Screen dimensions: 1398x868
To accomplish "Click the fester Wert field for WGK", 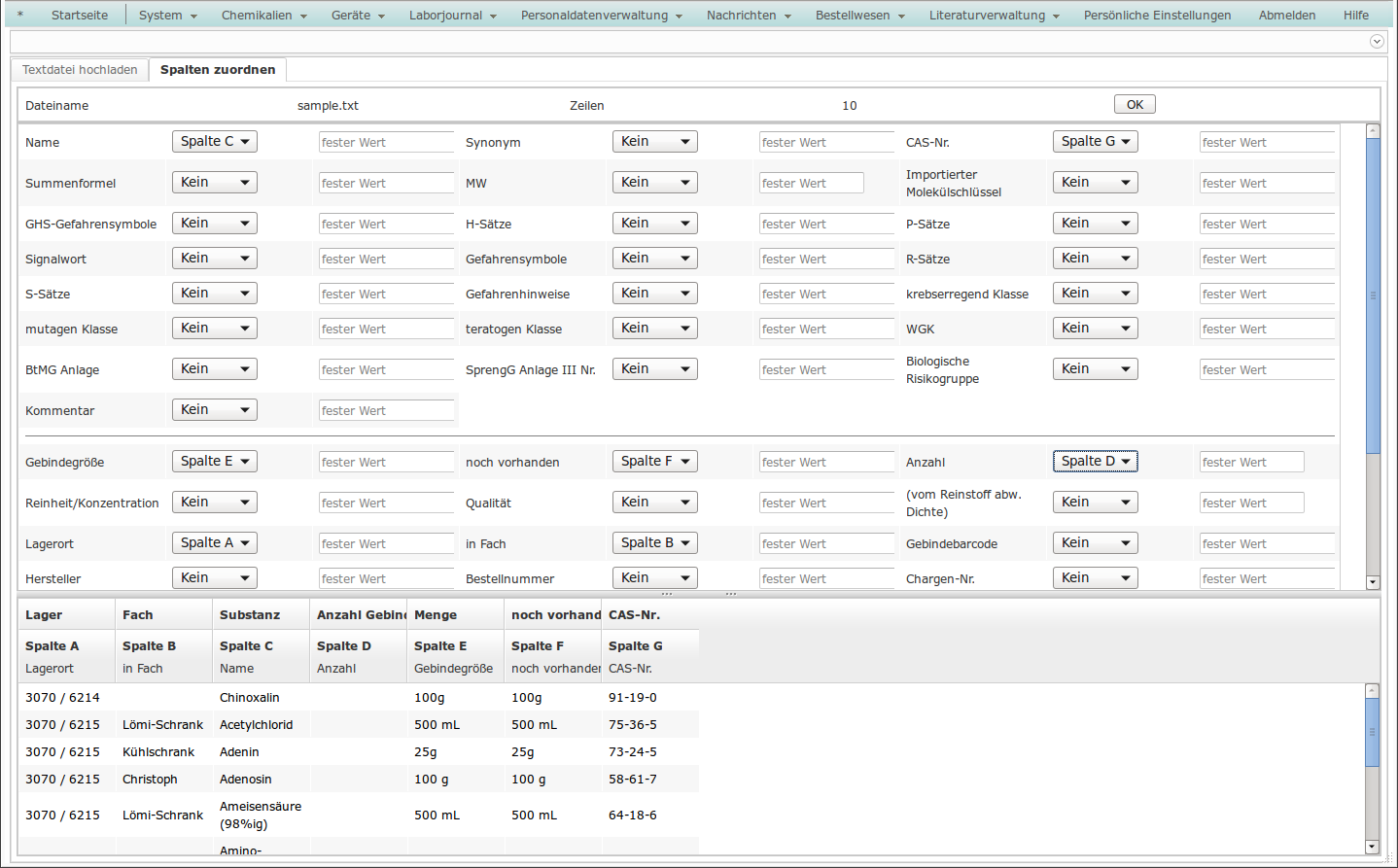I will click(1268, 329).
